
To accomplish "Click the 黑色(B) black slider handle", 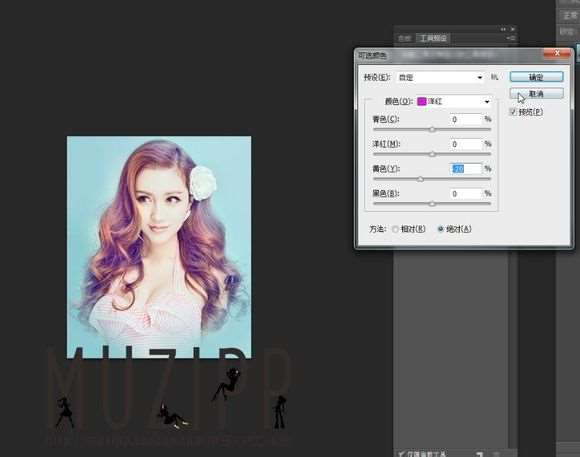I will pyautogui.click(x=432, y=204).
